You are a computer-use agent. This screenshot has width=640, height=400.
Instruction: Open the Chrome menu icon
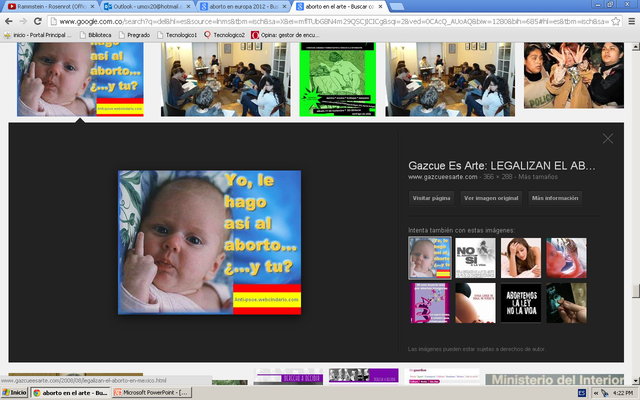[x=631, y=21]
